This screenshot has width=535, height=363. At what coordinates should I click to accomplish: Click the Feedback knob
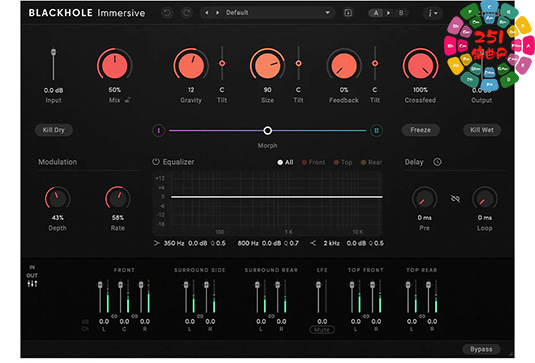(344, 65)
